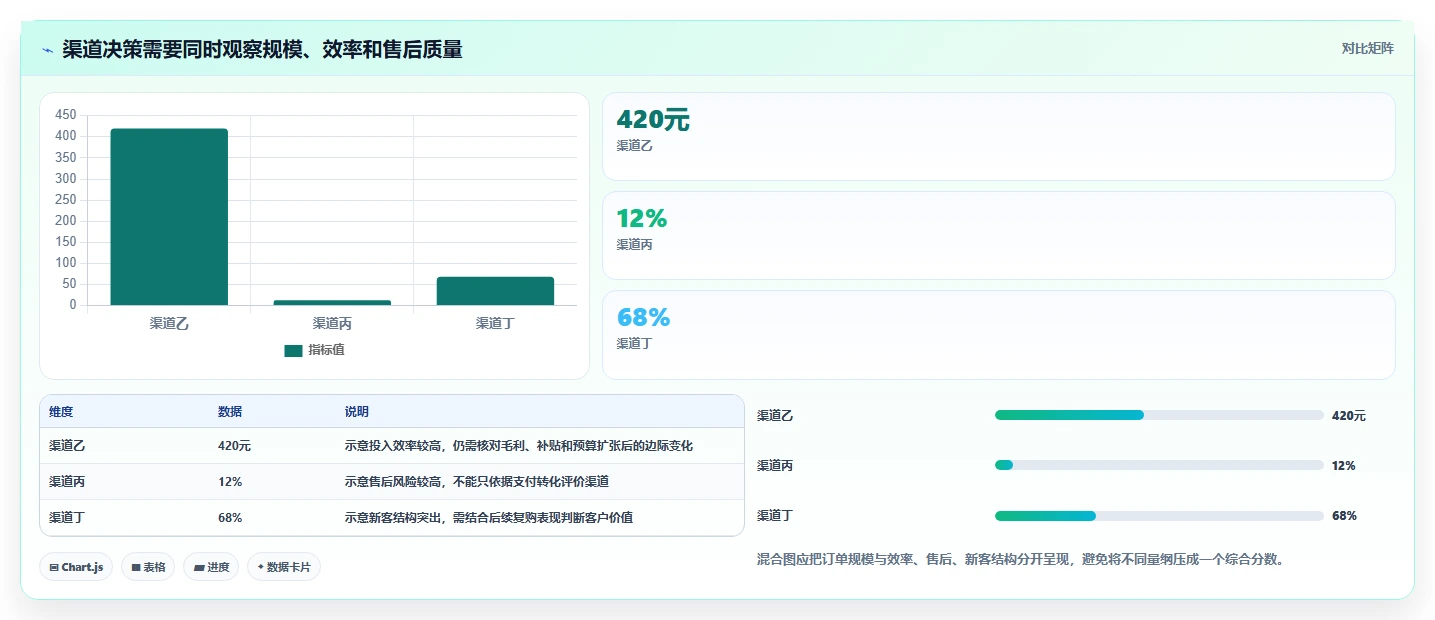Click the 说明 column header
The width and height of the screenshot is (1435, 620).
(x=357, y=412)
